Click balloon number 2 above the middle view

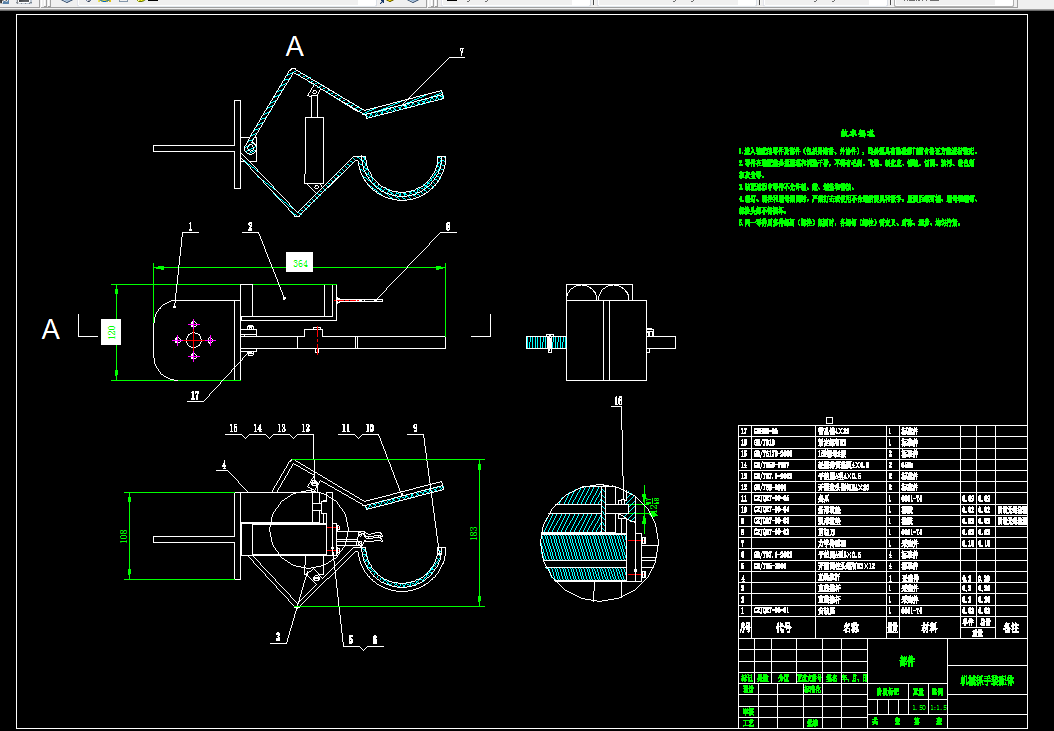[x=250, y=227]
